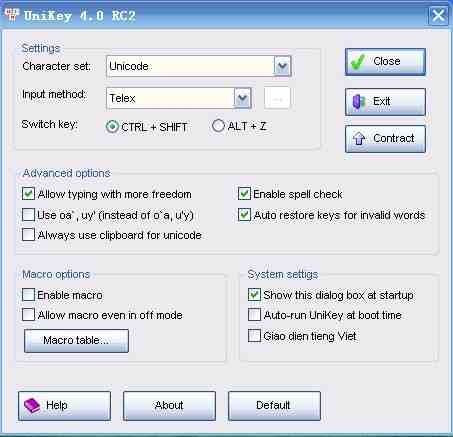Check Auto-run UniKey at boot time

click(x=254, y=315)
